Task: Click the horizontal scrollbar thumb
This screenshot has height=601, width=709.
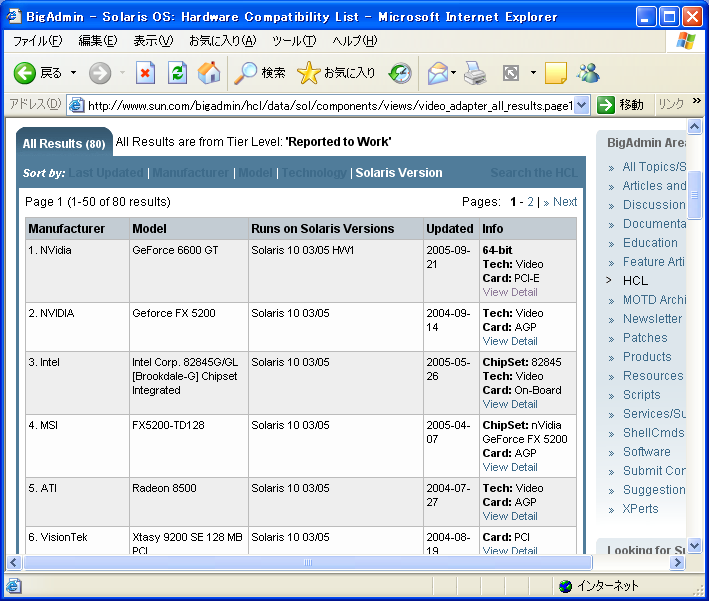Action: [x=307, y=563]
